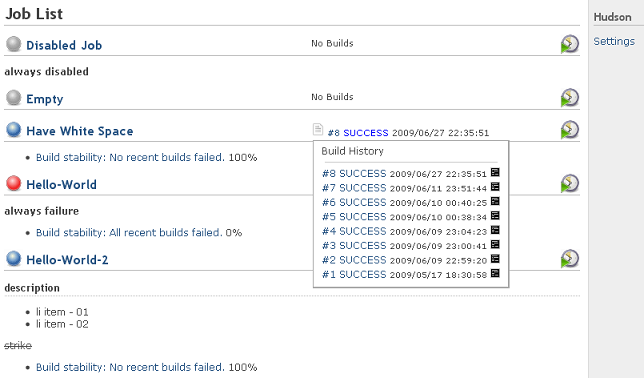644x378 pixels.
Task: Click grey status ball of Disabled Job
Action: tap(14, 44)
